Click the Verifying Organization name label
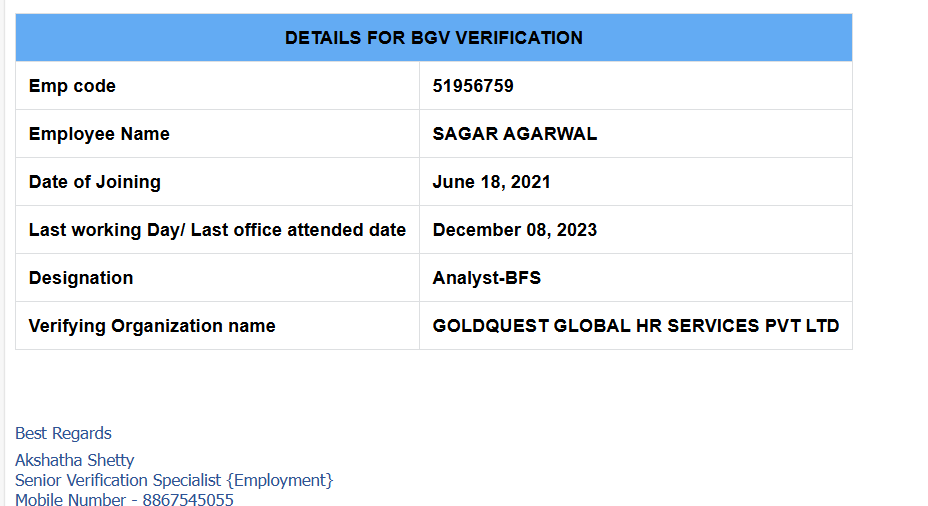Image resolution: width=928 pixels, height=506 pixels. [x=152, y=326]
